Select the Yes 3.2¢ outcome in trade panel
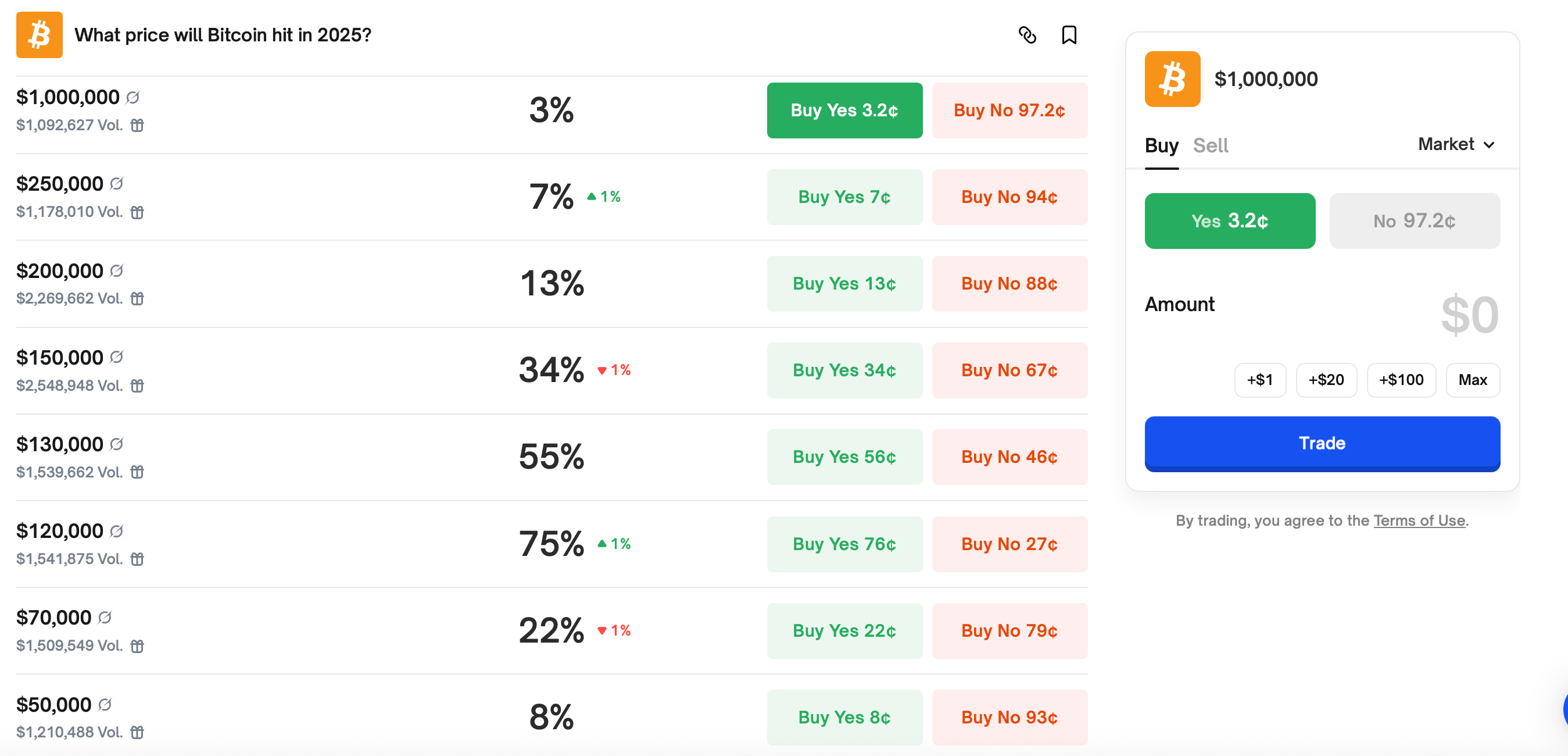Screen dimensions: 1568x756 [x=1230, y=221]
